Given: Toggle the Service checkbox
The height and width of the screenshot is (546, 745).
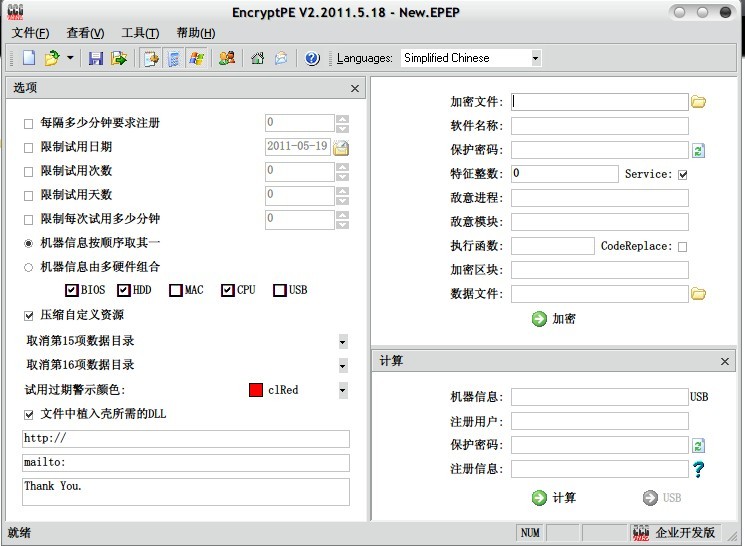Looking at the screenshot, I should point(683,175).
